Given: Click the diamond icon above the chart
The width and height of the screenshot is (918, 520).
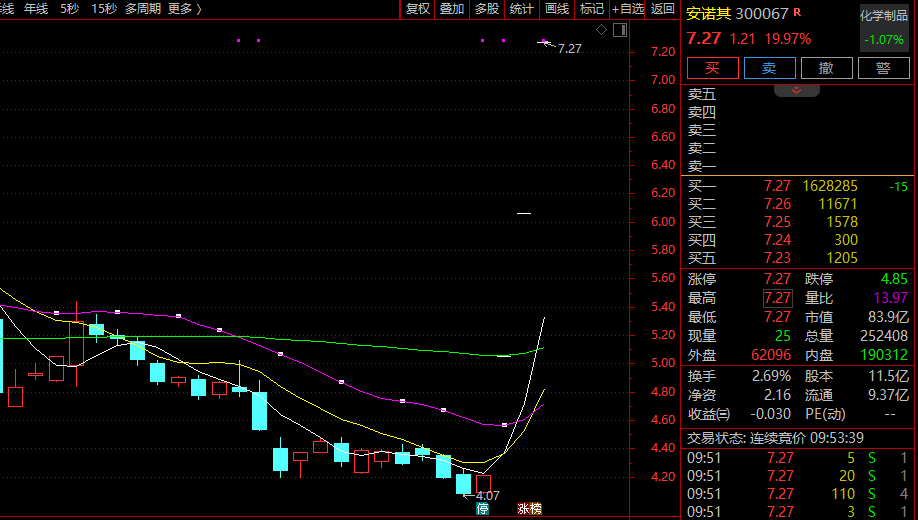Looking at the screenshot, I should (601, 30).
